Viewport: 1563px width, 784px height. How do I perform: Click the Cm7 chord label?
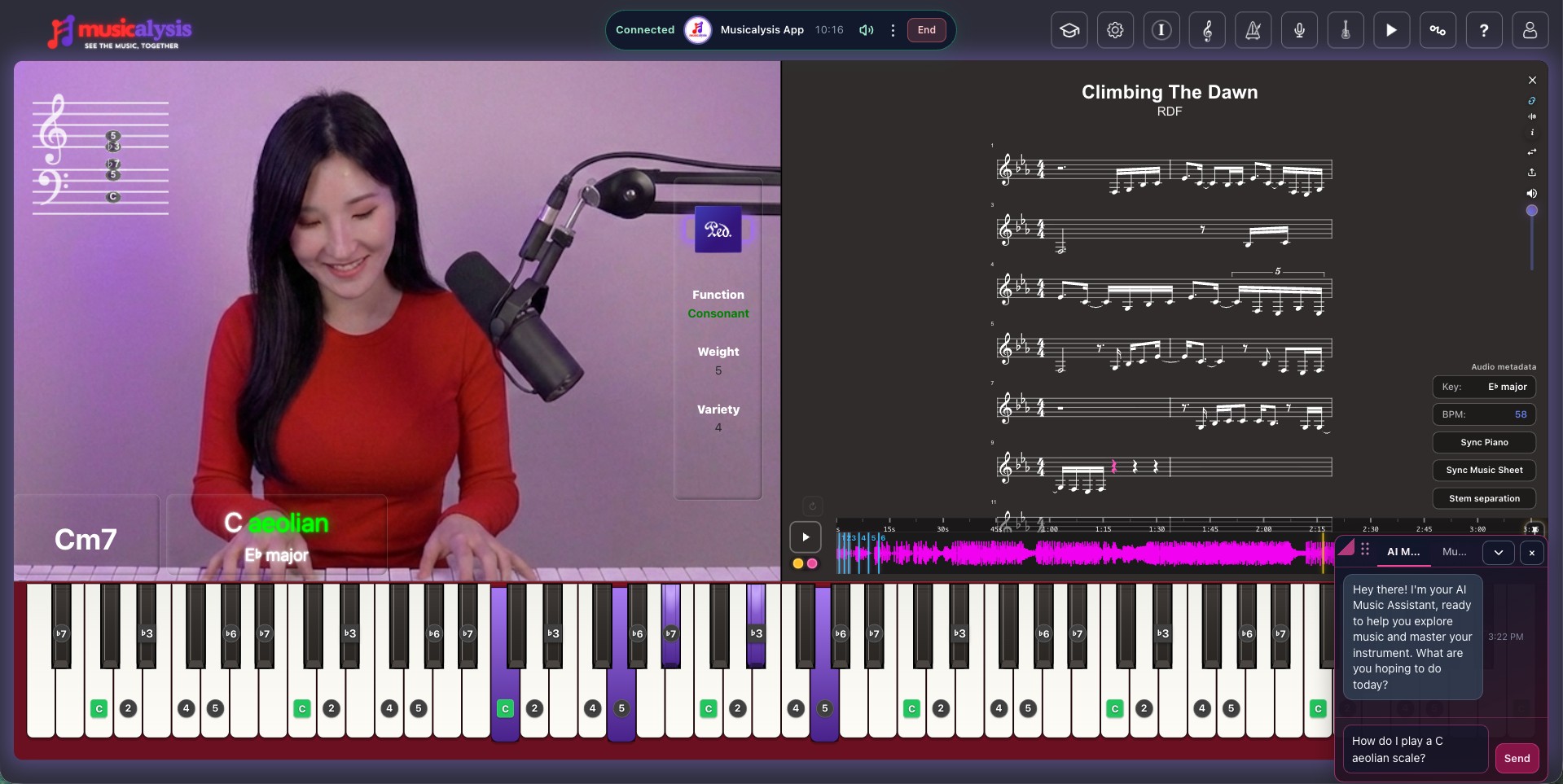click(x=86, y=539)
